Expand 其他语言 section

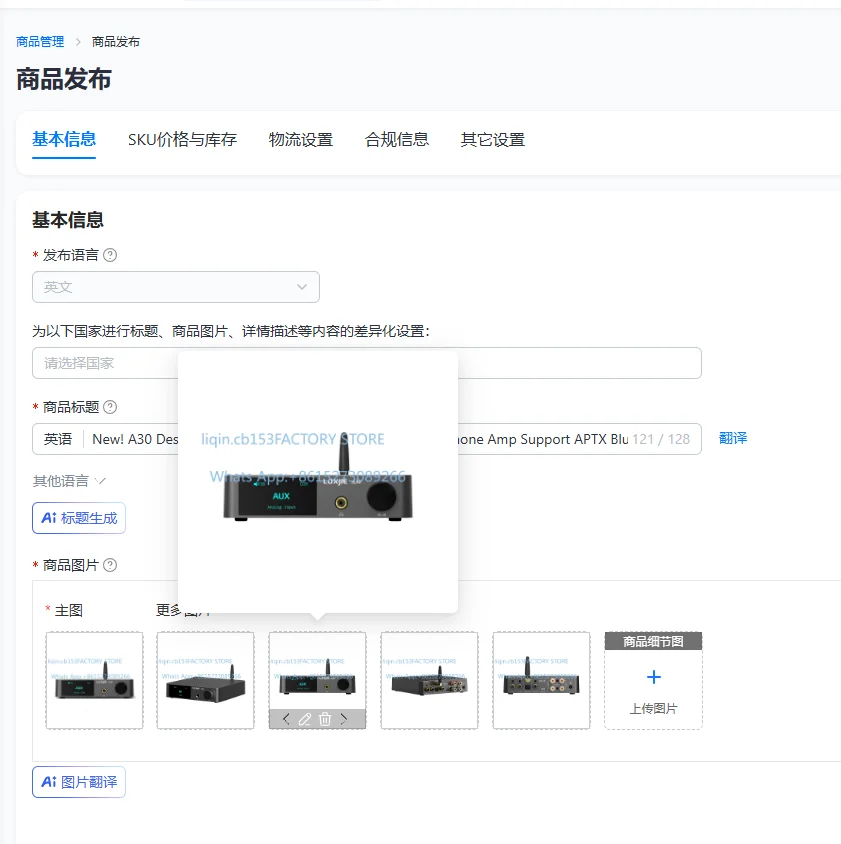[69, 481]
